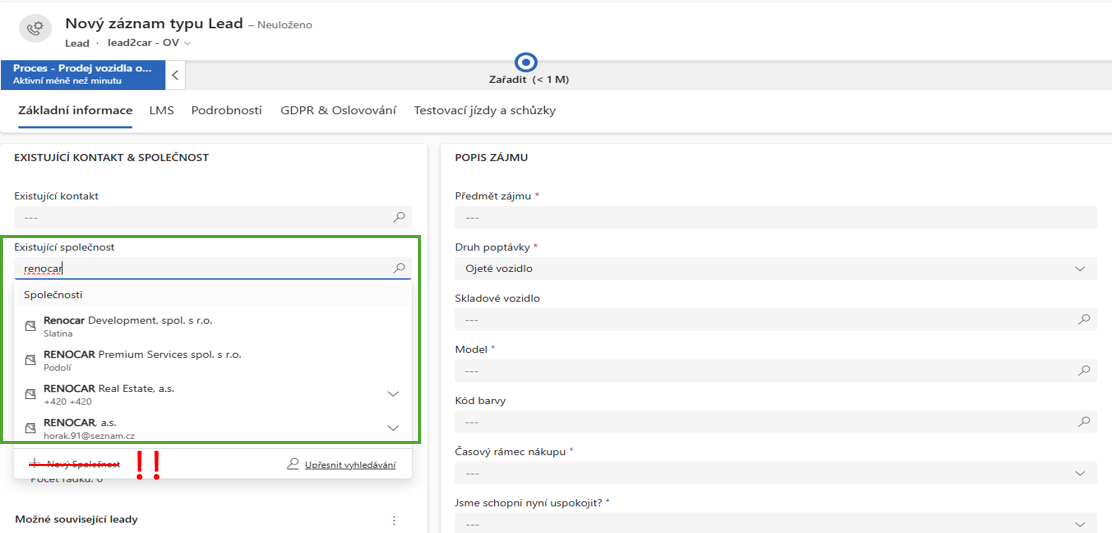Click search icon in Skladové vozidlo field

coord(1084,319)
